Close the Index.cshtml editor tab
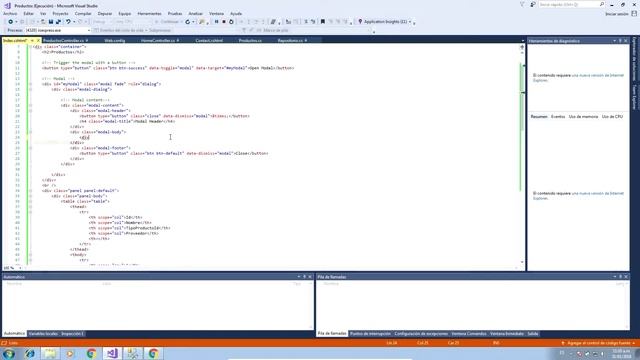 (x=38, y=40)
